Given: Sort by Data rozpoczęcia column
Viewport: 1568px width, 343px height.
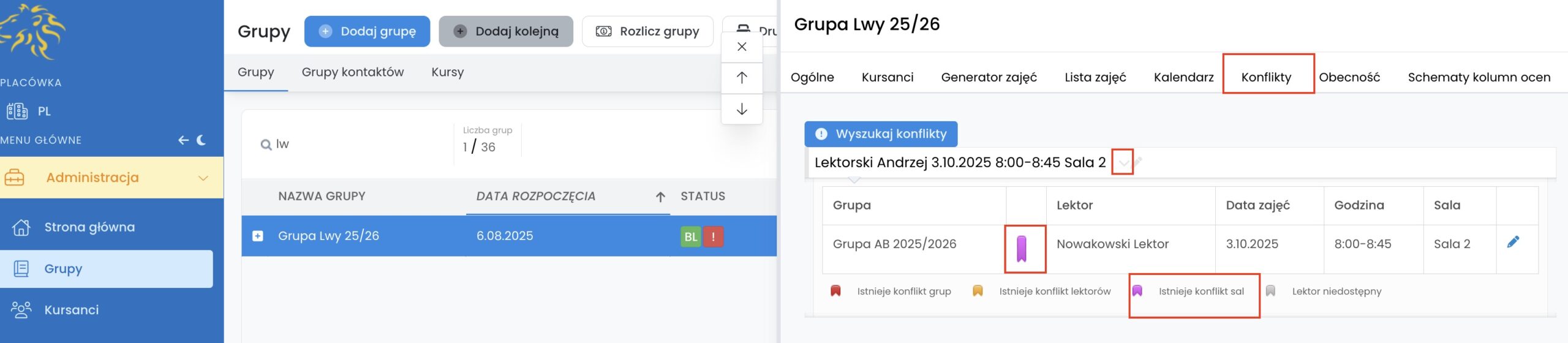Looking at the screenshot, I should pyautogui.click(x=535, y=197).
